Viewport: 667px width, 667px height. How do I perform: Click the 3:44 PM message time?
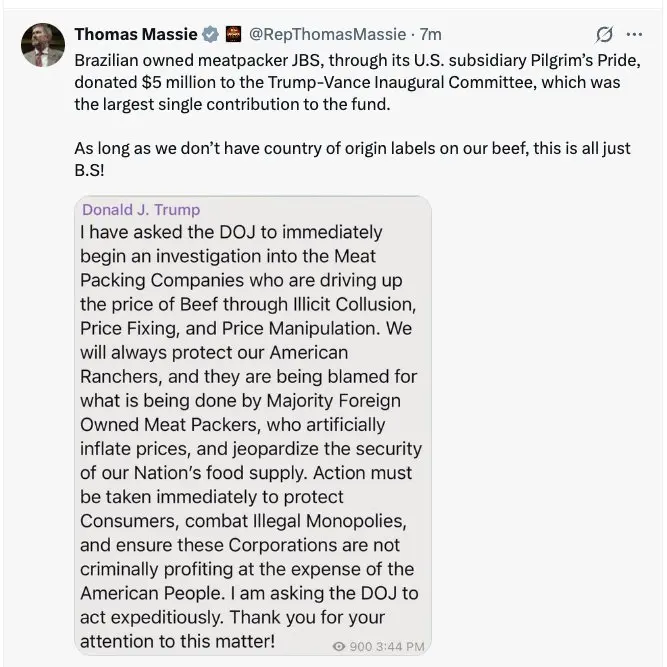coord(401,647)
